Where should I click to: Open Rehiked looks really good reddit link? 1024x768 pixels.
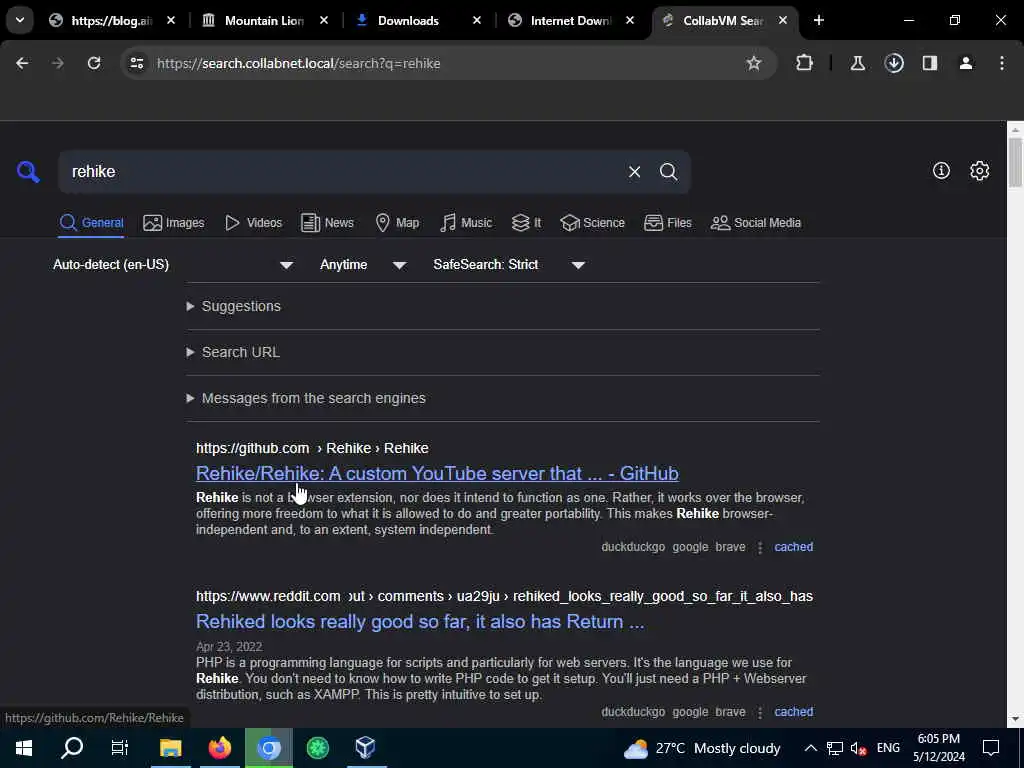[420, 622]
